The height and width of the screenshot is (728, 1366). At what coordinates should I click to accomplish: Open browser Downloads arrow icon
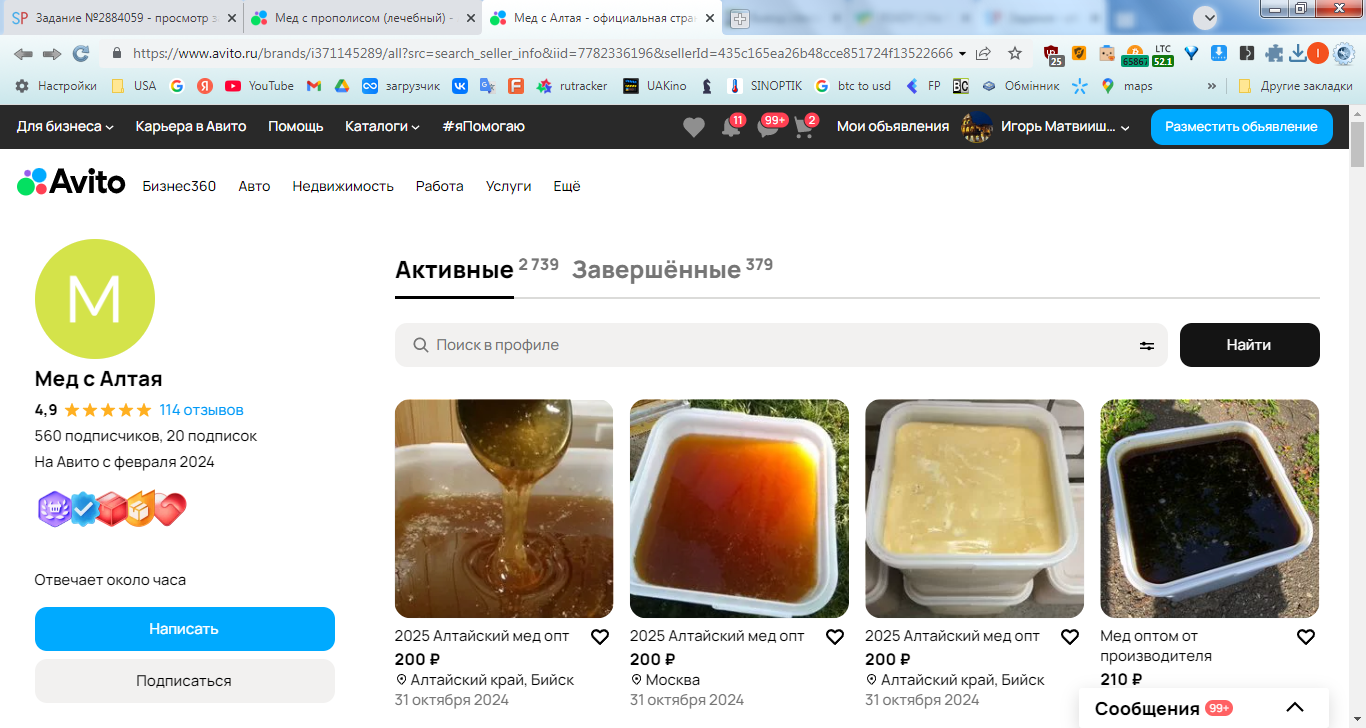(x=1297, y=53)
